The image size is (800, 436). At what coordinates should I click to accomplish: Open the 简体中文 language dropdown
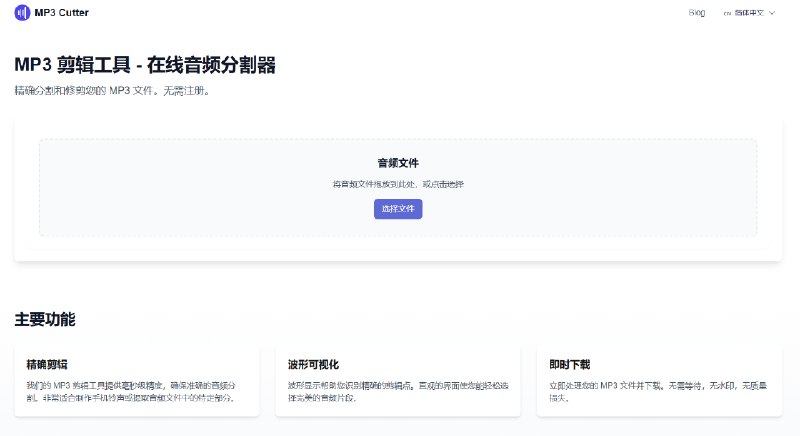pyautogui.click(x=748, y=13)
